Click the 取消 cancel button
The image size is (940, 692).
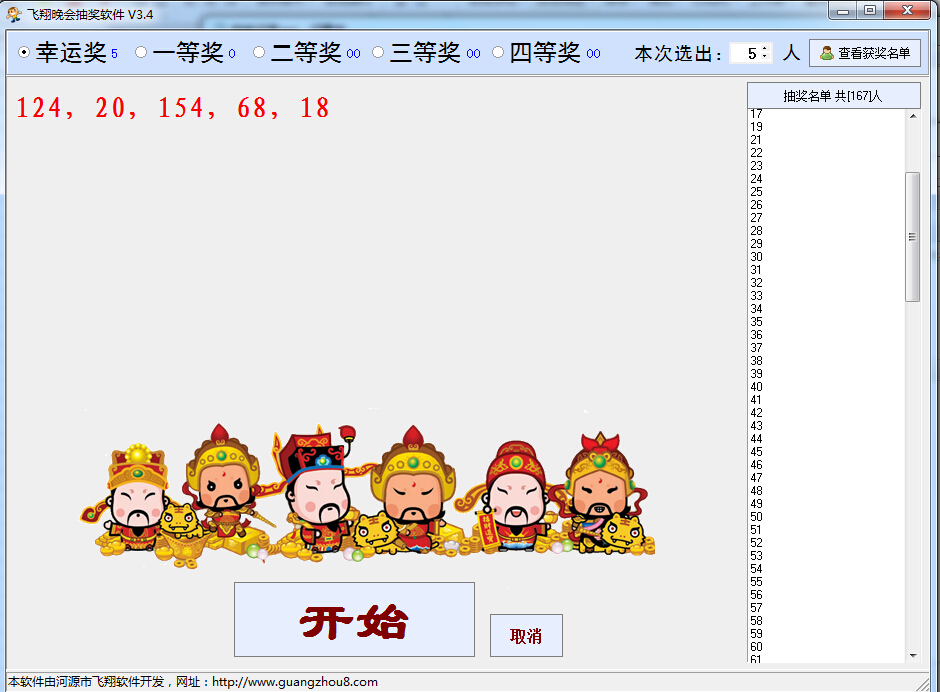526,636
